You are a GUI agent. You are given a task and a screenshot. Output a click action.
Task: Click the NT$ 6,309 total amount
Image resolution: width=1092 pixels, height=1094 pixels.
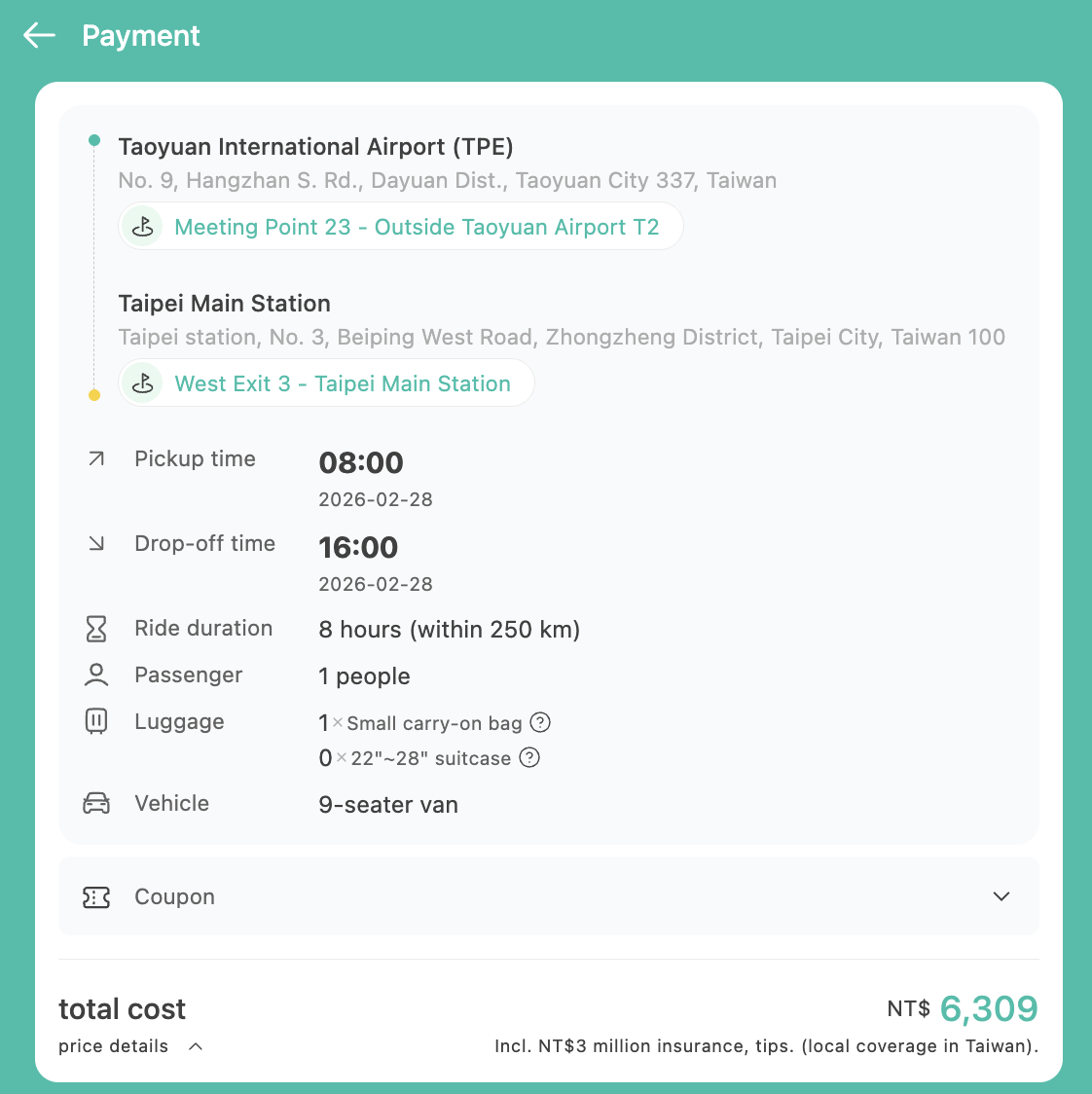point(988,1009)
